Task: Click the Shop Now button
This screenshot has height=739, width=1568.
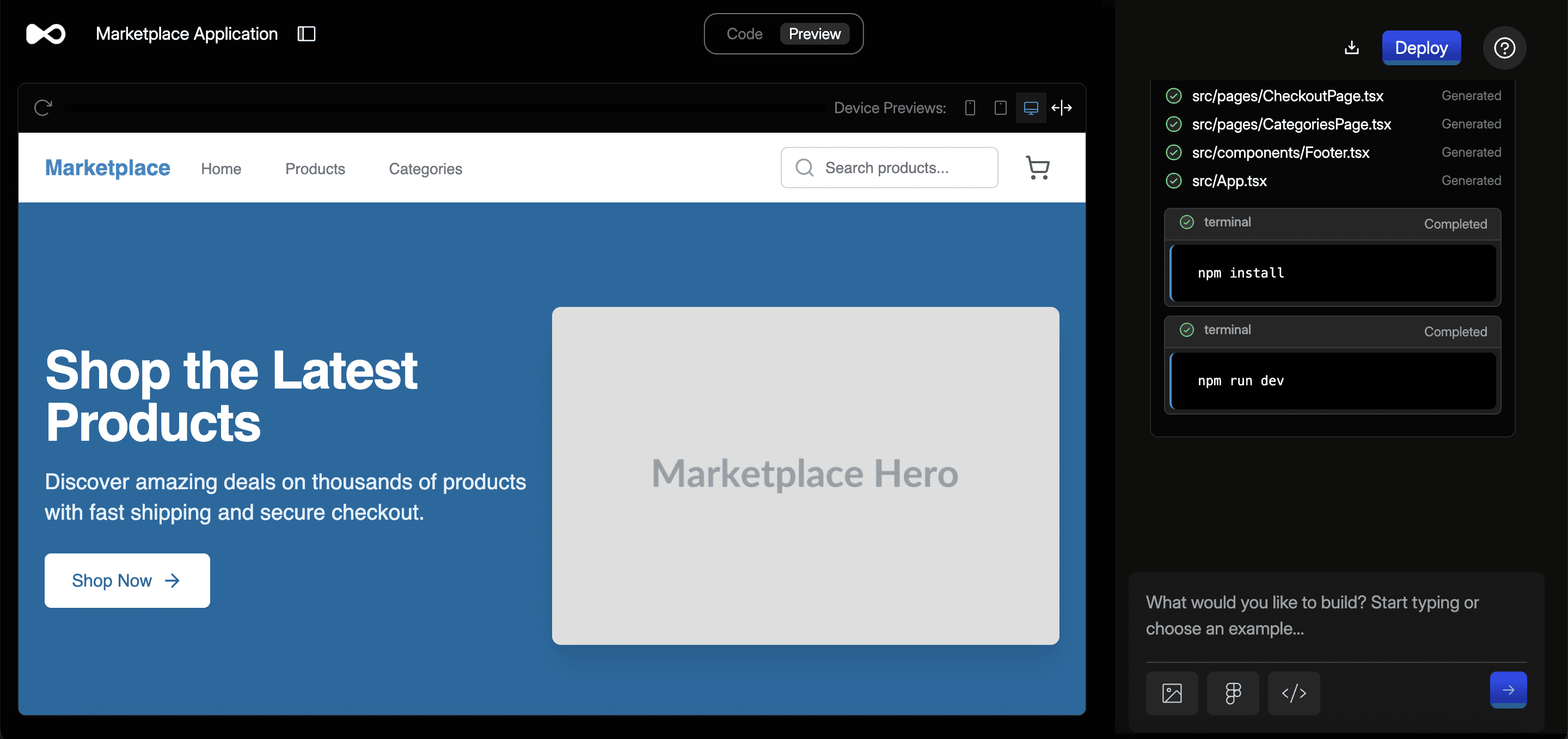Action: tap(127, 580)
